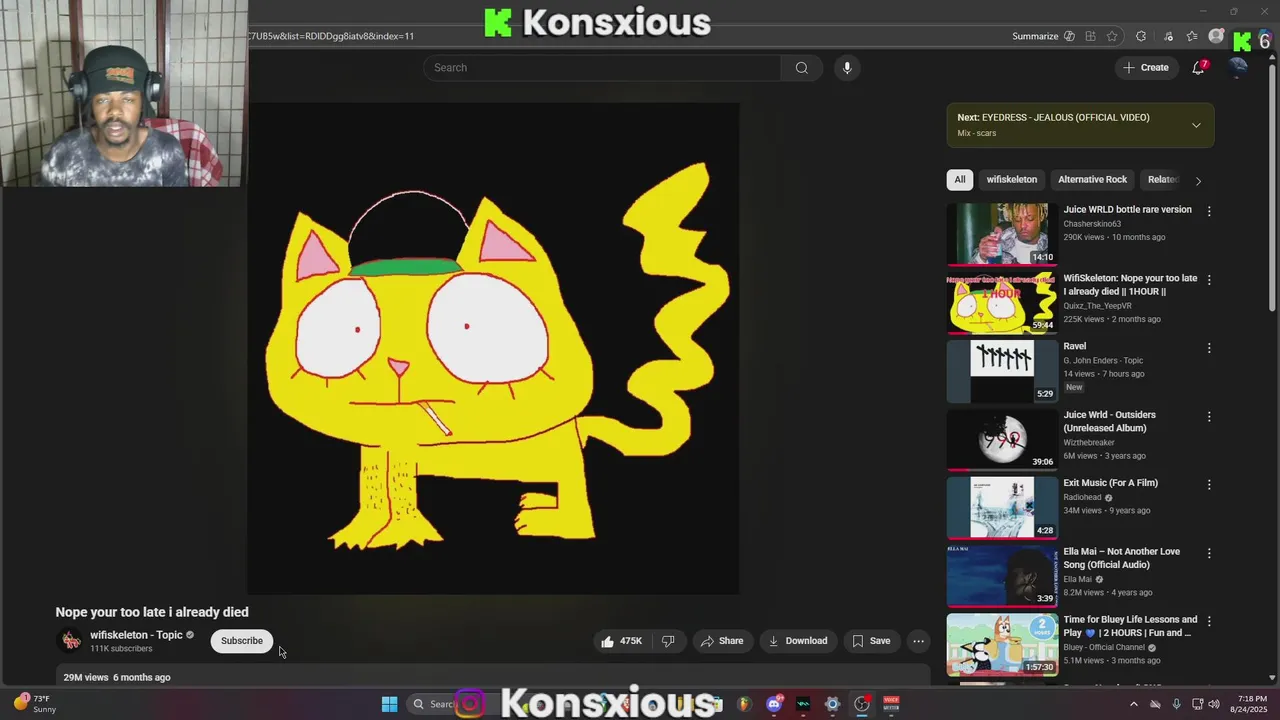The height and width of the screenshot is (720, 1280).
Task: Click the 29M views 6 months ago description line
Action: 117,678
